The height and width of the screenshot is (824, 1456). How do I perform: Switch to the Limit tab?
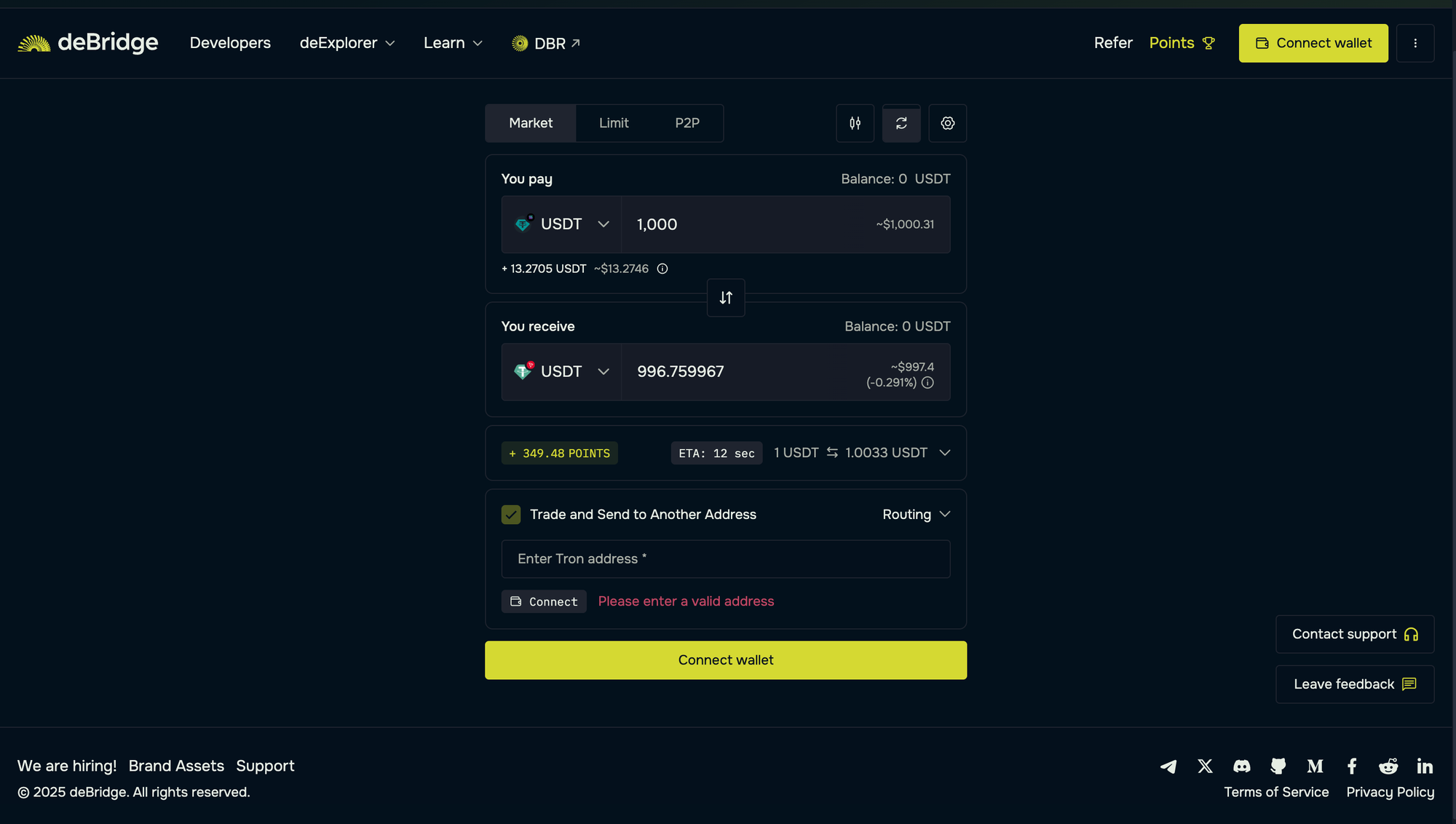point(614,123)
